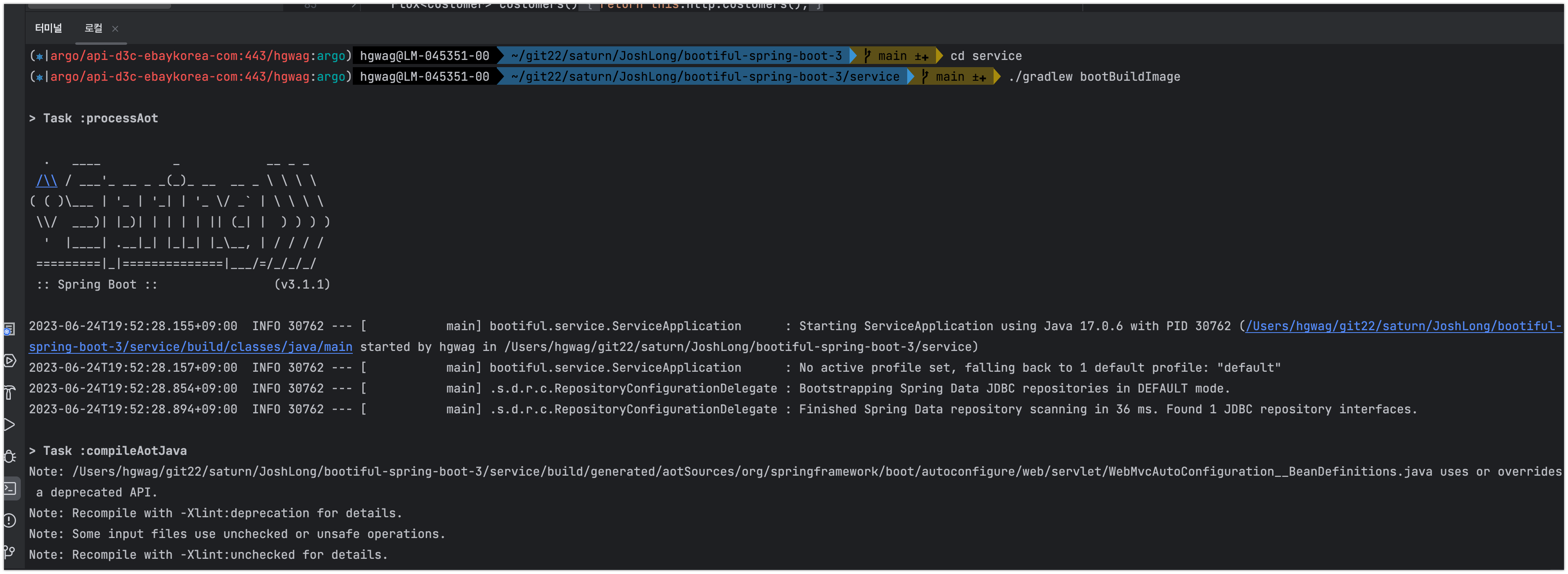Open the Services tool window icon
This screenshot has height=574, width=1568.
[9, 361]
